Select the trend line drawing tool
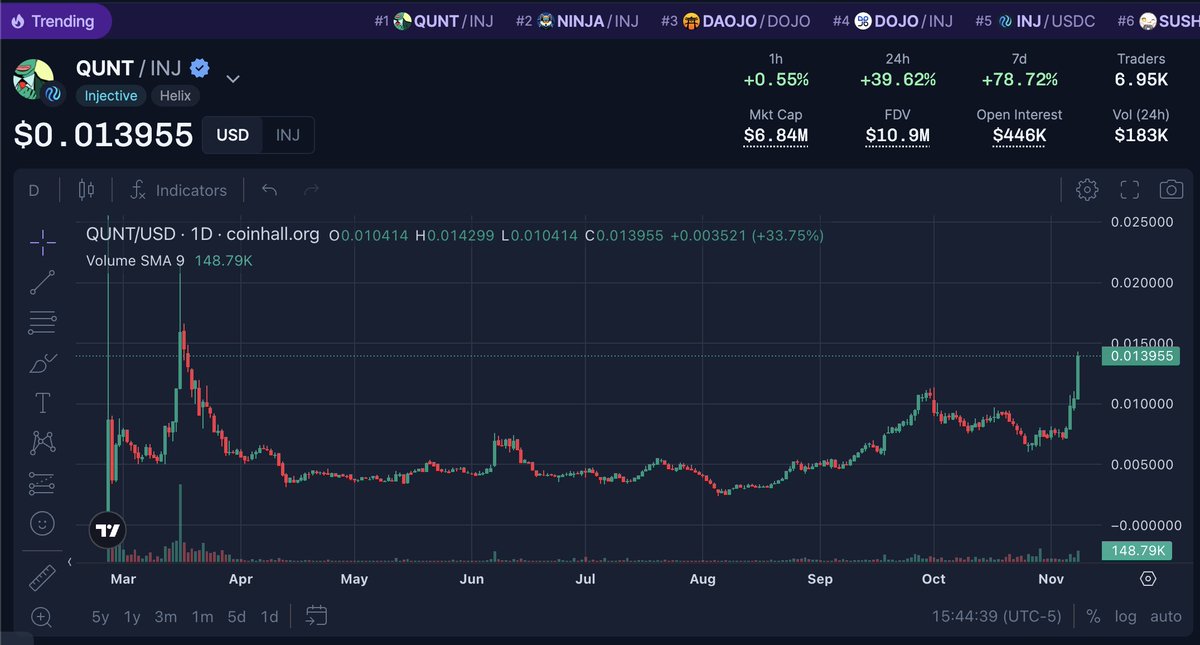1200x645 pixels. point(42,282)
